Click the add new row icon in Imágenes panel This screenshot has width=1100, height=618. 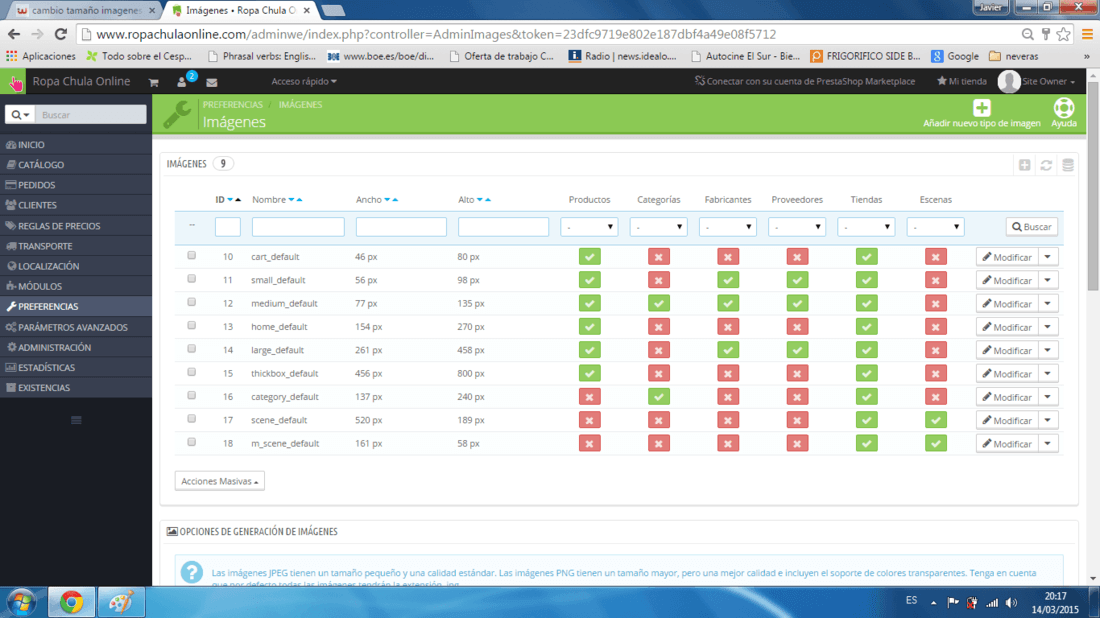tap(1024, 165)
